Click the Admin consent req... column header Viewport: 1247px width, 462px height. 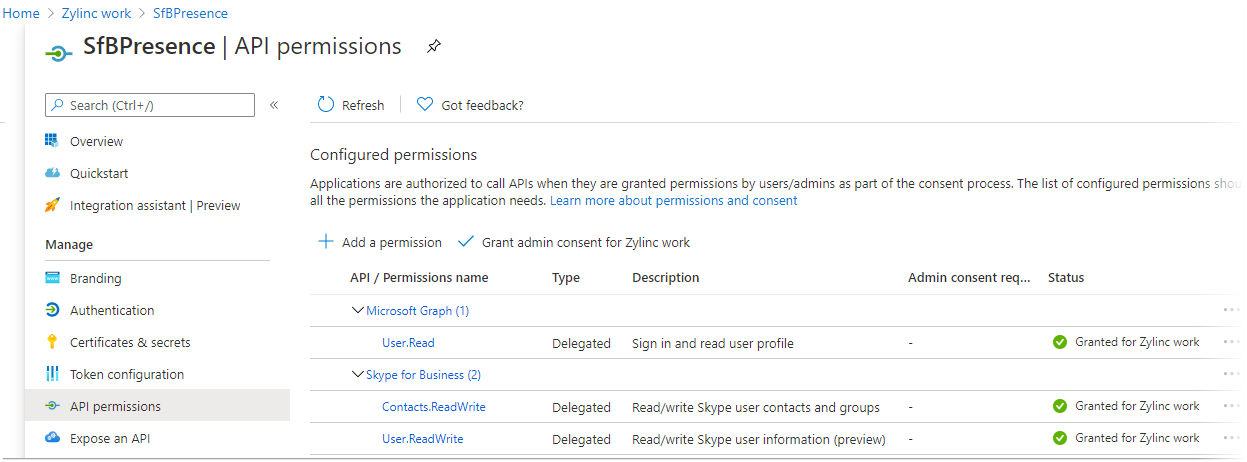[969, 278]
